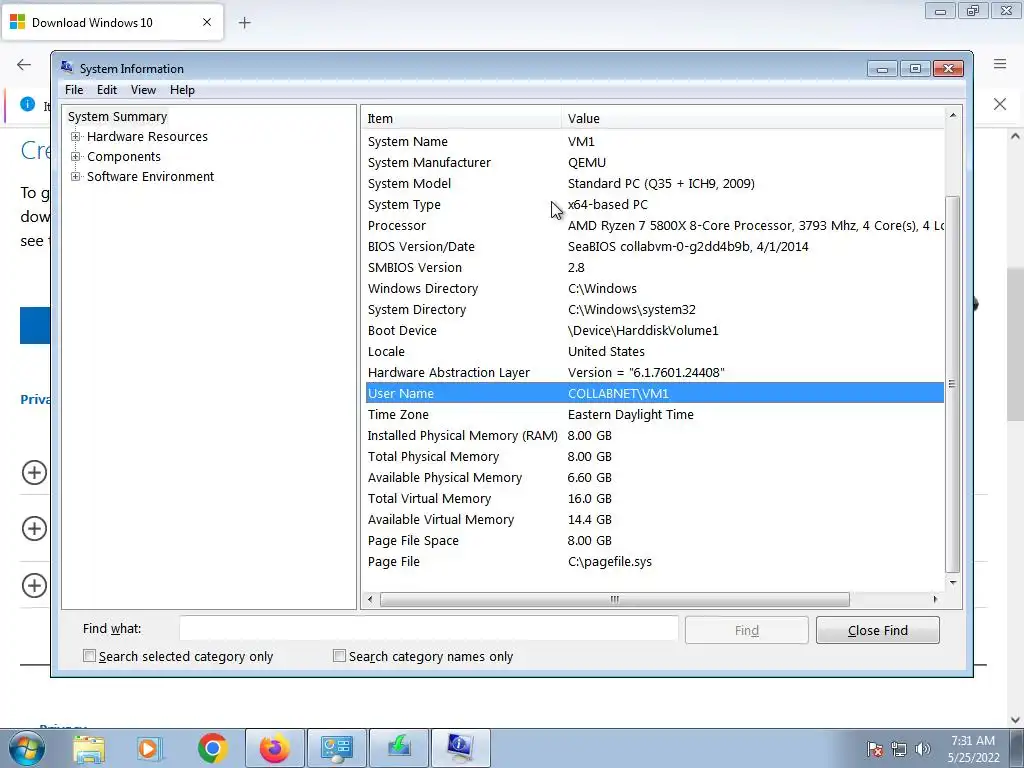This screenshot has width=1024, height=768.
Task: Click the Item column header
Action: coord(461,119)
